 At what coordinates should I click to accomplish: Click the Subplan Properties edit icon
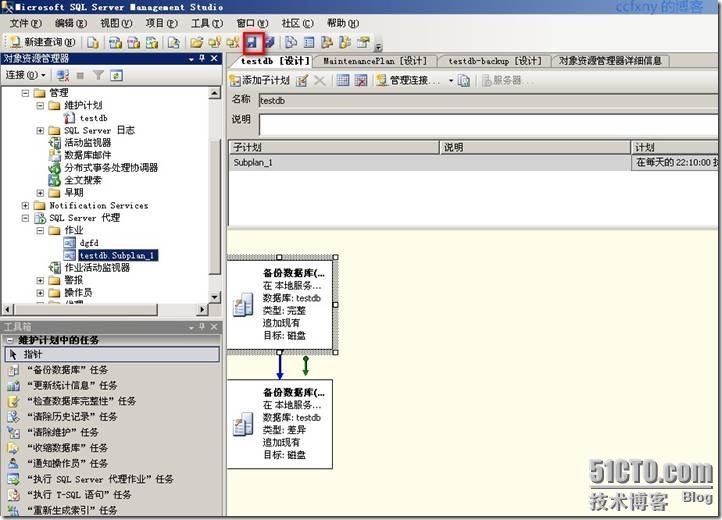click(302, 81)
